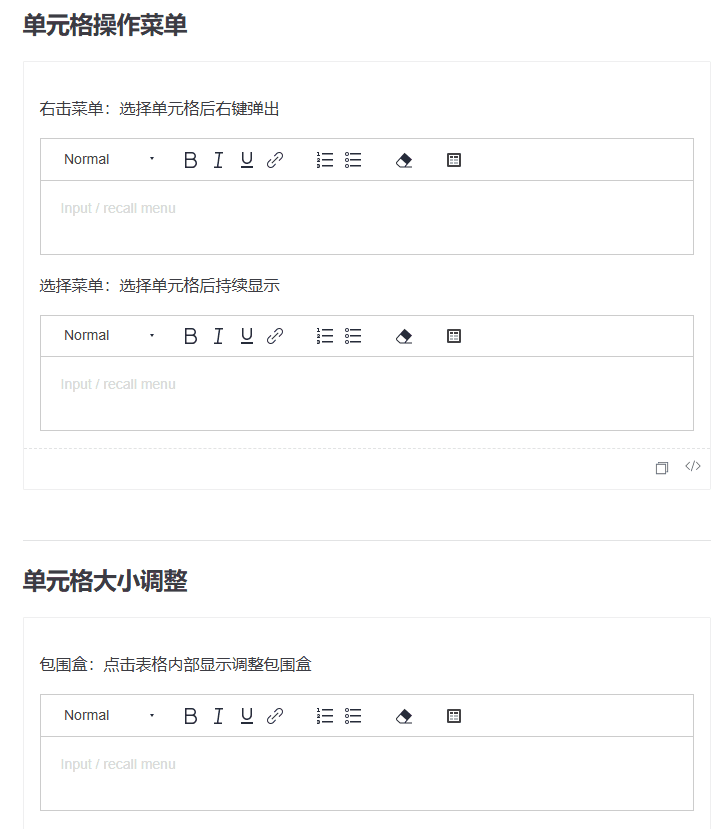Toggle Underline in the select-menu editor
725x829 pixels.
coord(246,336)
